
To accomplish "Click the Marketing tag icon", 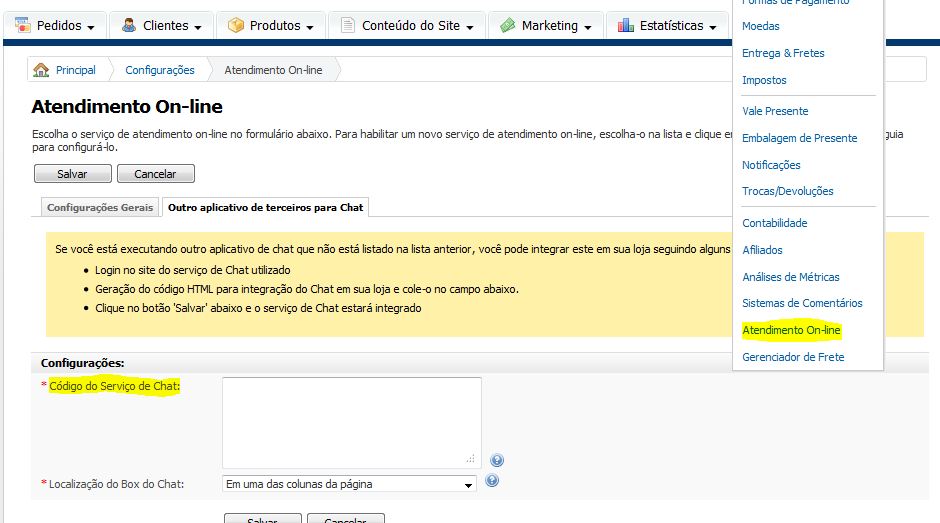I will click(x=508, y=25).
